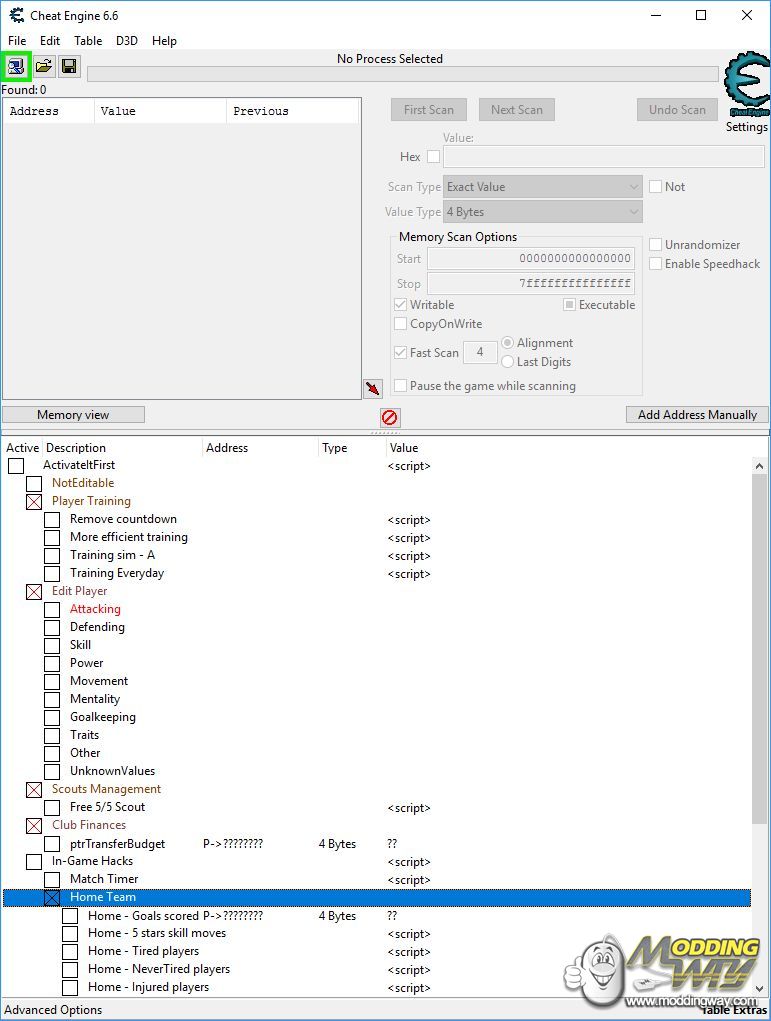
Task: Open the Scan Type dropdown
Action: (x=542, y=187)
